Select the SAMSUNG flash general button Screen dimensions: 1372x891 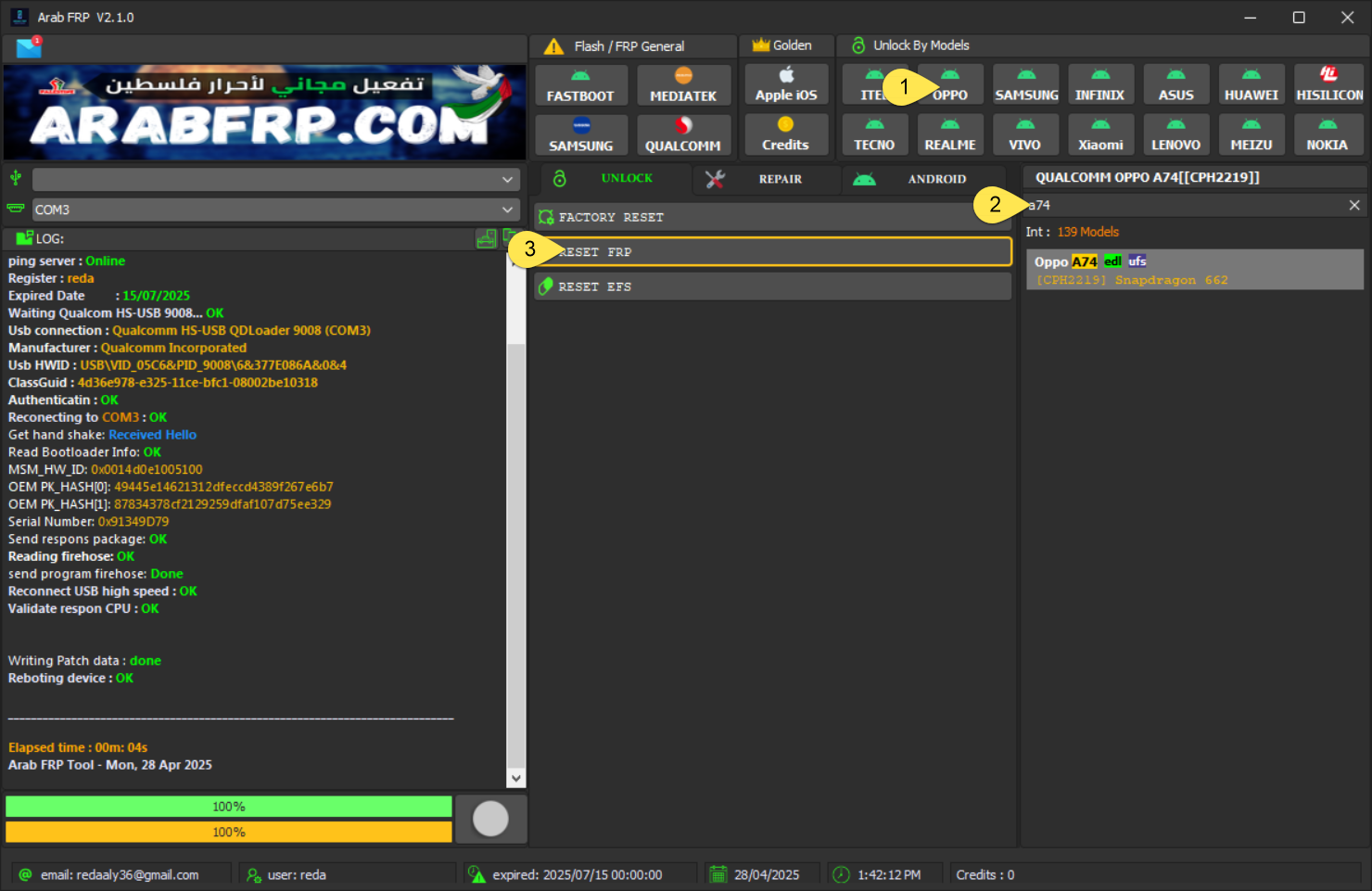point(580,135)
